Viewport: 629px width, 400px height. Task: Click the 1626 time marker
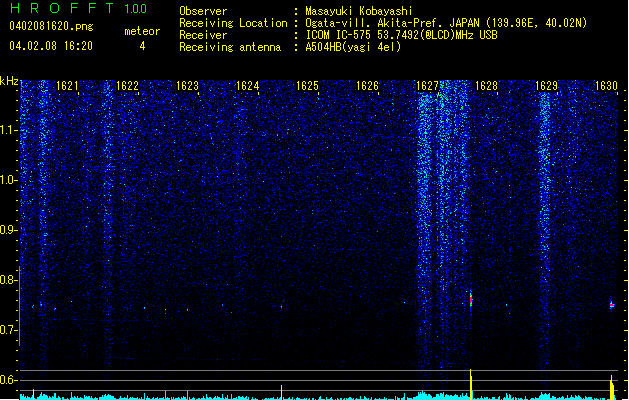pos(367,86)
